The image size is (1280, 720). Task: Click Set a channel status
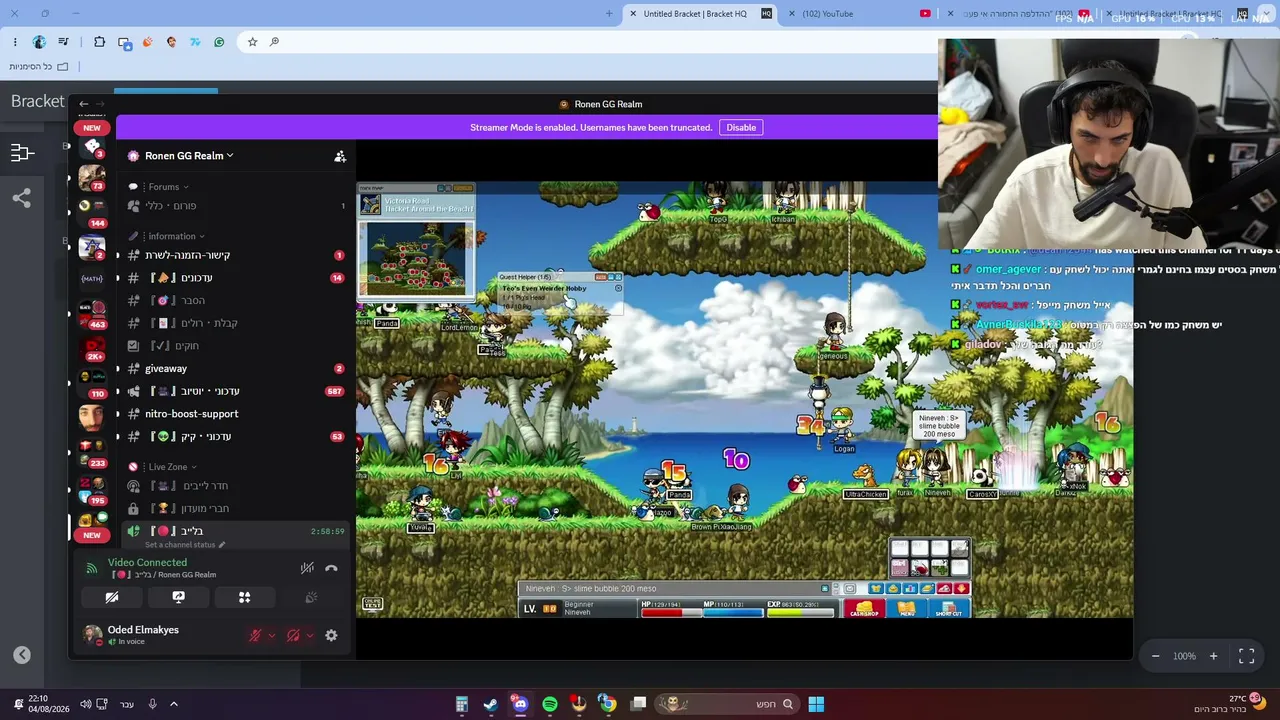point(185,545)
